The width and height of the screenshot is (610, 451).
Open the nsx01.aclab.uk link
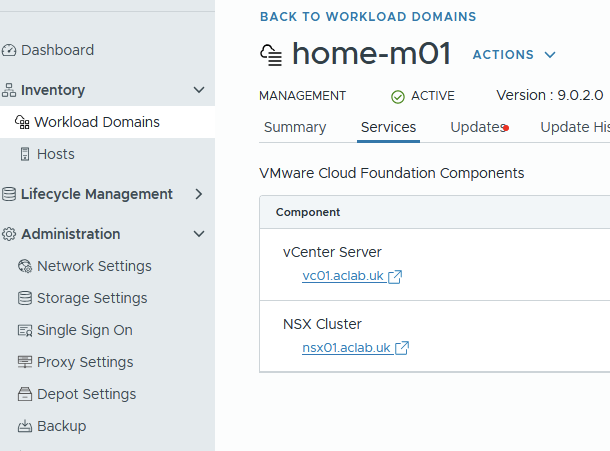click(346, 348)
